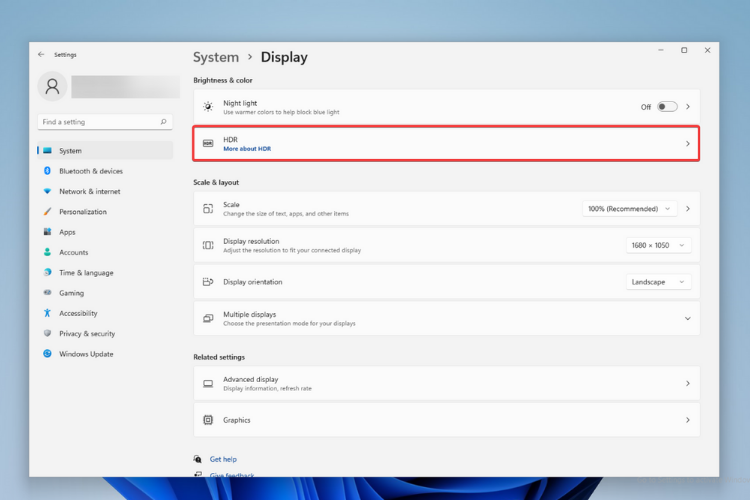Open the Accessibility settings category

pyautogui.click(x=78, y=313)
